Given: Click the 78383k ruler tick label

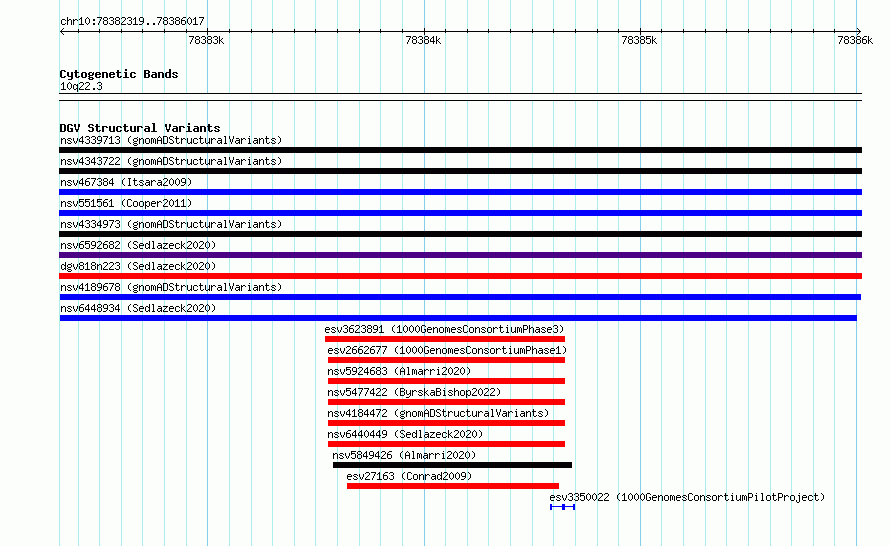Looking at the screenshot, I should [x=206, y=40].
